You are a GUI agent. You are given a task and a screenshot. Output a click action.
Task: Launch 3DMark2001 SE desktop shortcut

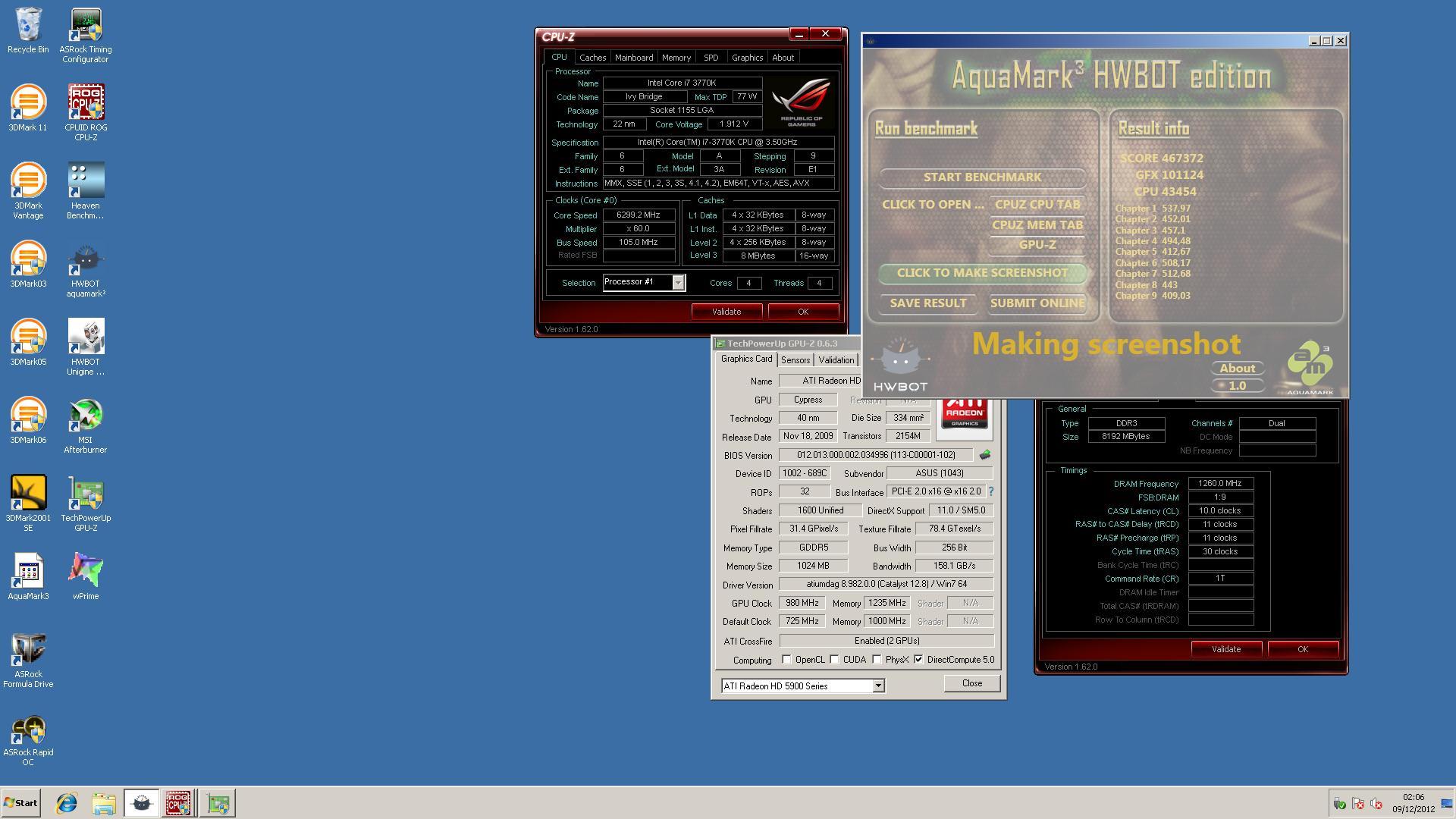click(28, 504)
